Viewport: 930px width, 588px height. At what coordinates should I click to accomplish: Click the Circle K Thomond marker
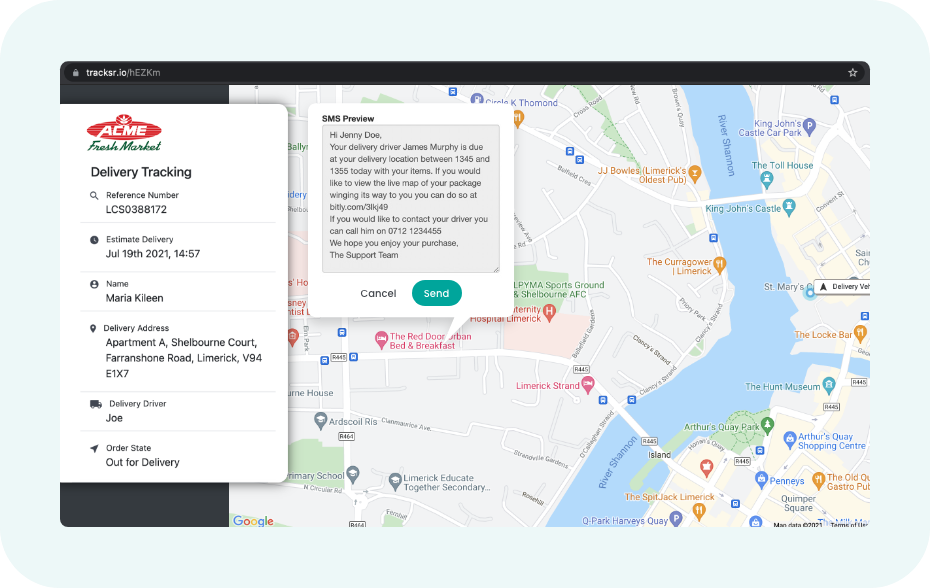pos(477,99)
